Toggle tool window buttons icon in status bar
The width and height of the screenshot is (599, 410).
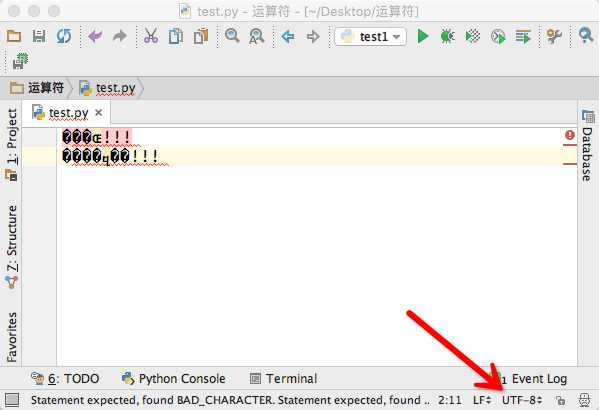12,400
